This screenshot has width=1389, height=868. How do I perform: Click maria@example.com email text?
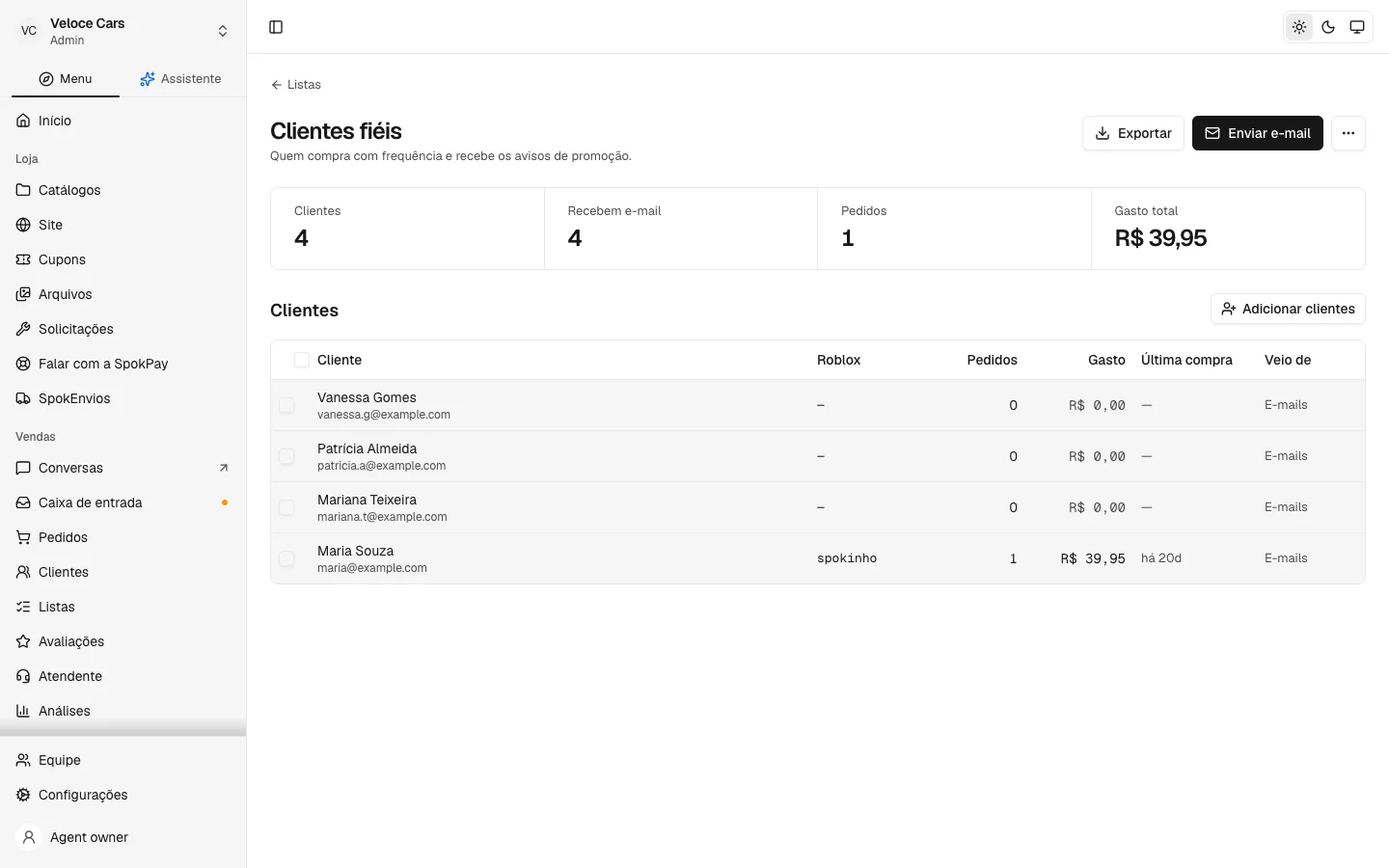[372, 568]
